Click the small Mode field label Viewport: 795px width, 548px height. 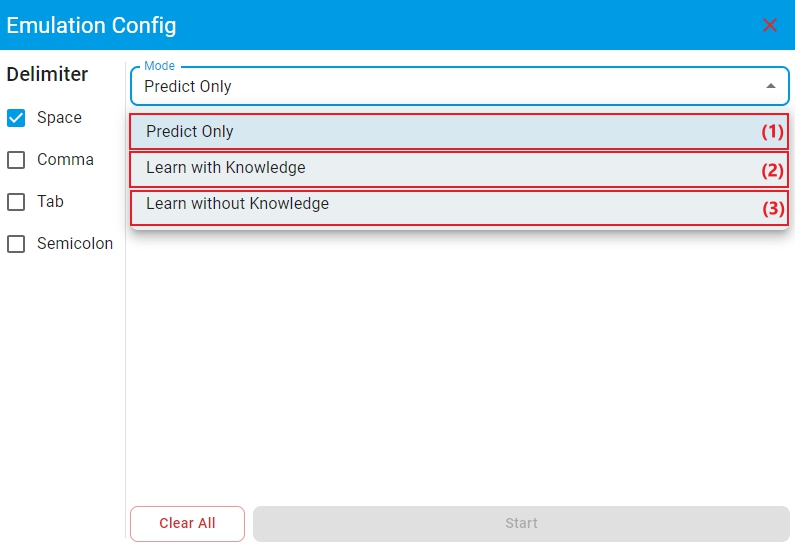coord(159,66)
